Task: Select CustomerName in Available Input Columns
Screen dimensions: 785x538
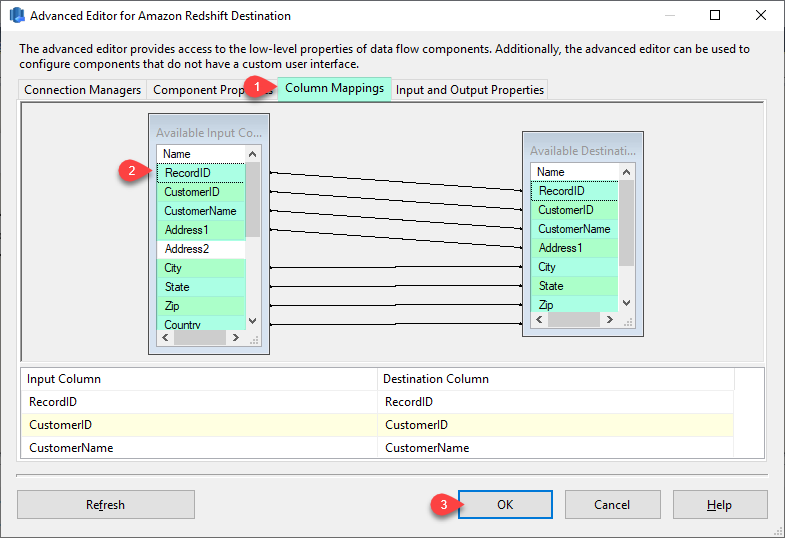Action: coord(201,211)
